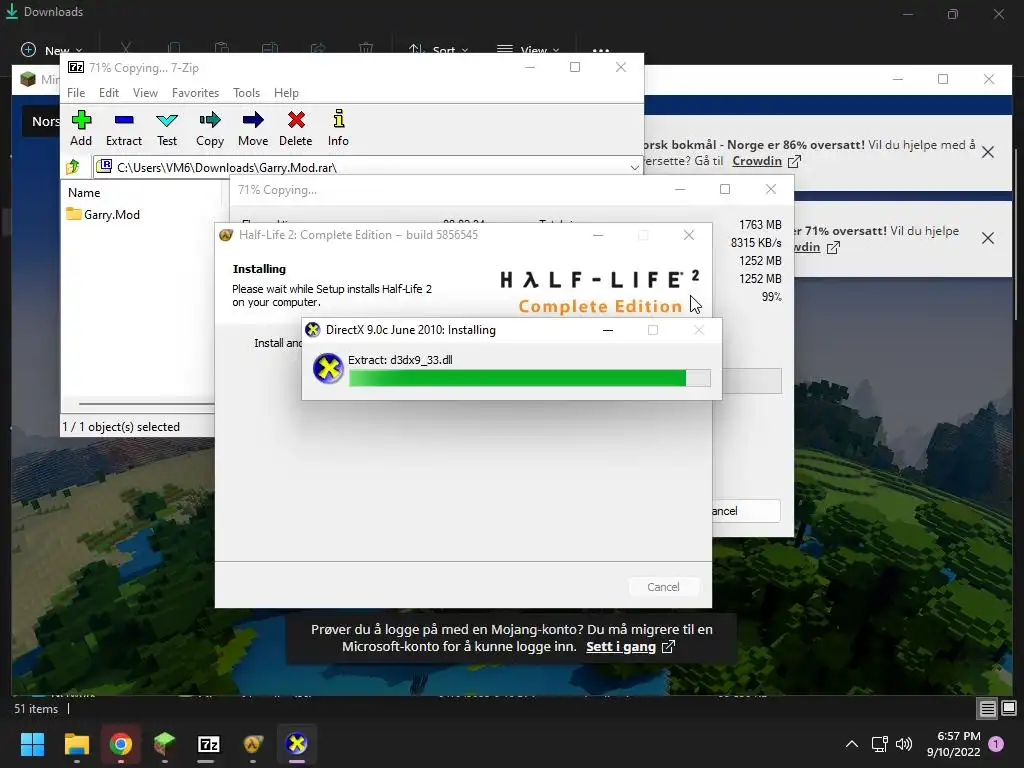Open the Favorites menu in 7-Zip

(x=195, y=93)
